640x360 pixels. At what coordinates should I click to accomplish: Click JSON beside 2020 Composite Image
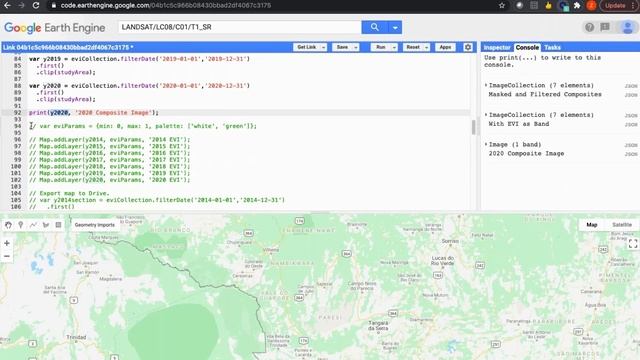click(x=631, y=154)
